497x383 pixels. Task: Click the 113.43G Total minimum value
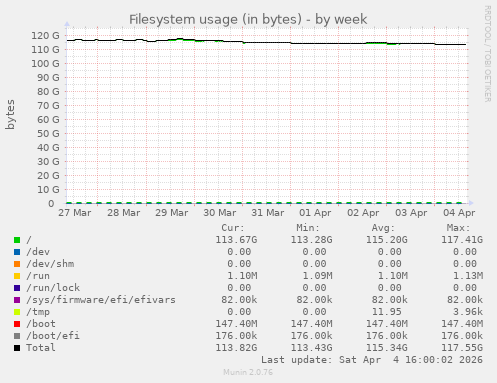[x=312, y=348]
